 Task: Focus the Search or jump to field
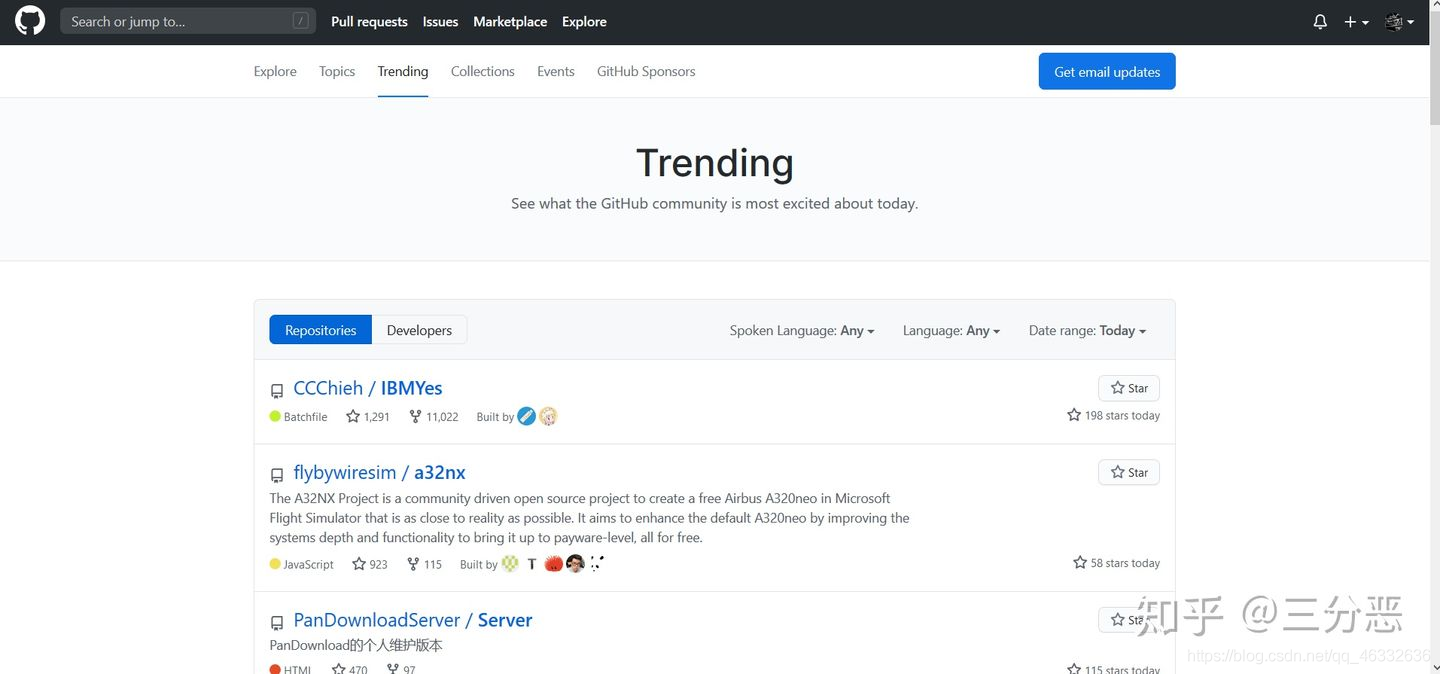(188, 21)
